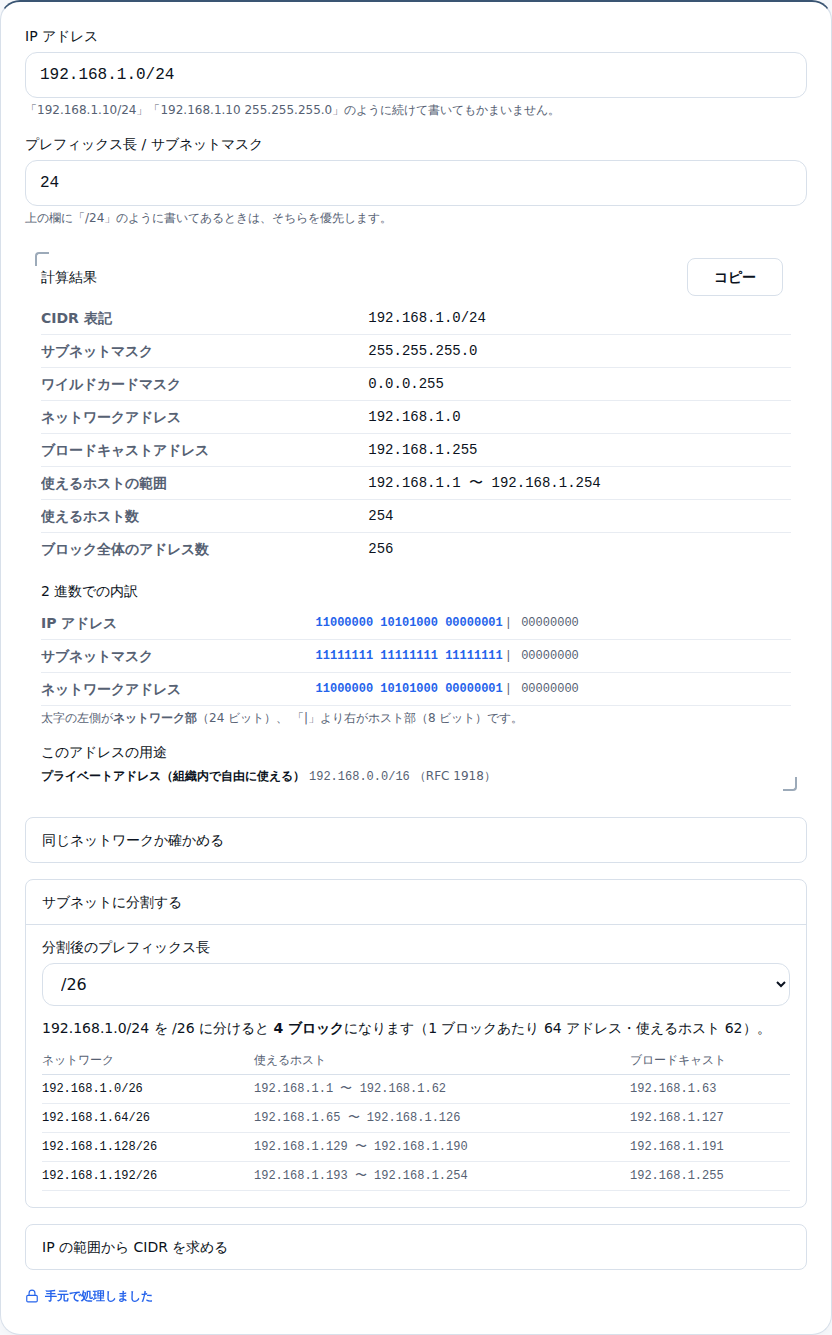Click the 手元で処理しました link text
Viewport: 832px width, 1335px height.
(x=99, y=1296)
